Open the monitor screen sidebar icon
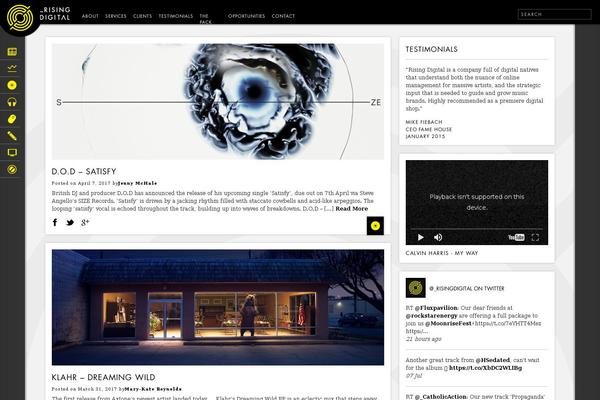 click(12, 153)
